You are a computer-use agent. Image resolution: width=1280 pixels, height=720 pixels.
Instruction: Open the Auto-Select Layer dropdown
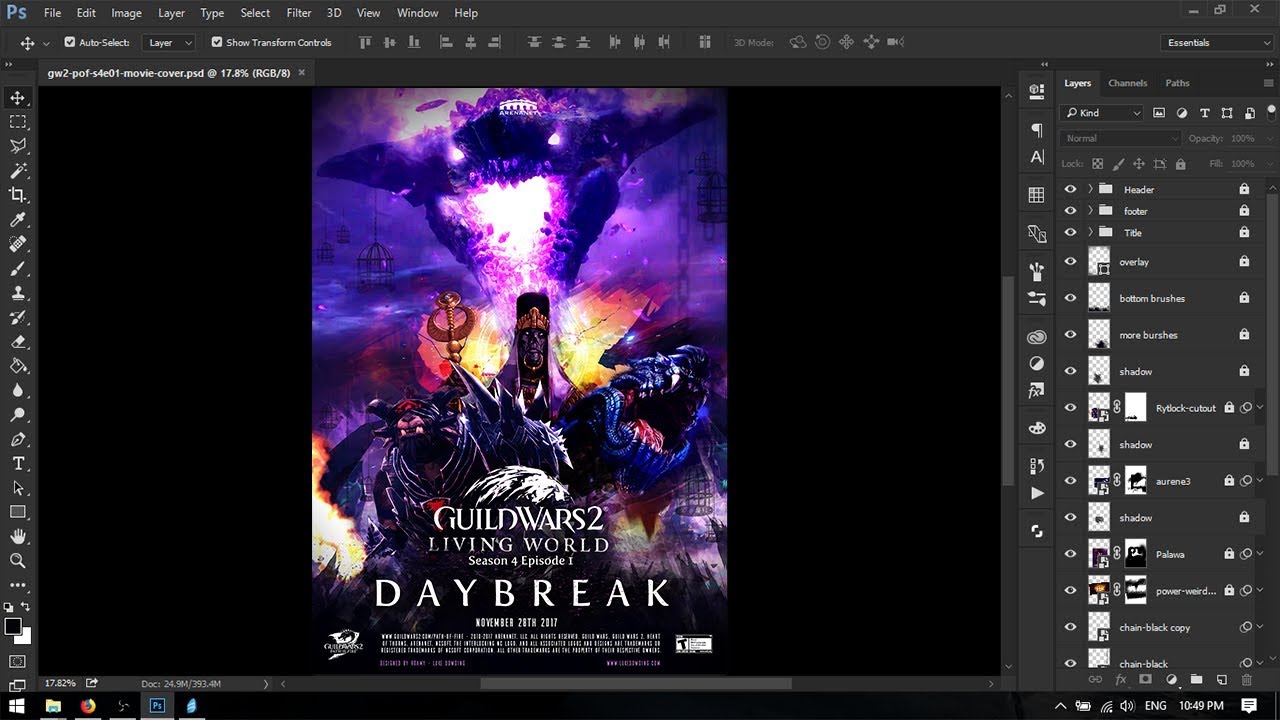point(169,43)
